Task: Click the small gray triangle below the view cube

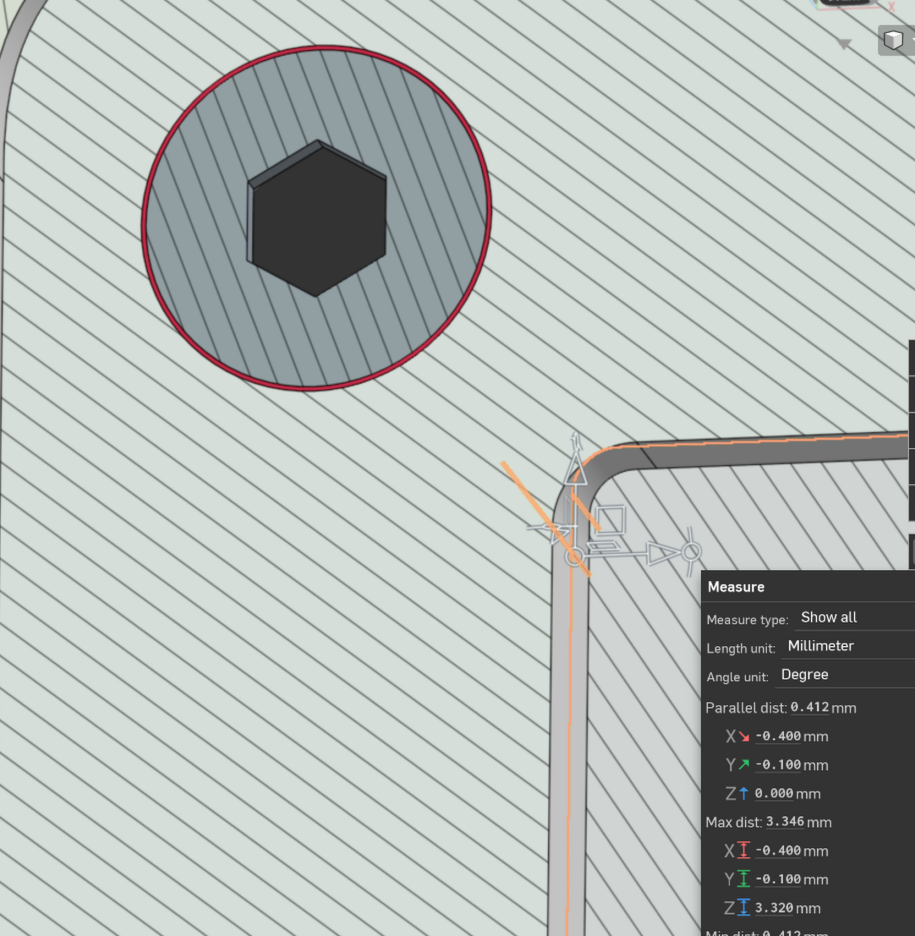Action: click(845, 44)
